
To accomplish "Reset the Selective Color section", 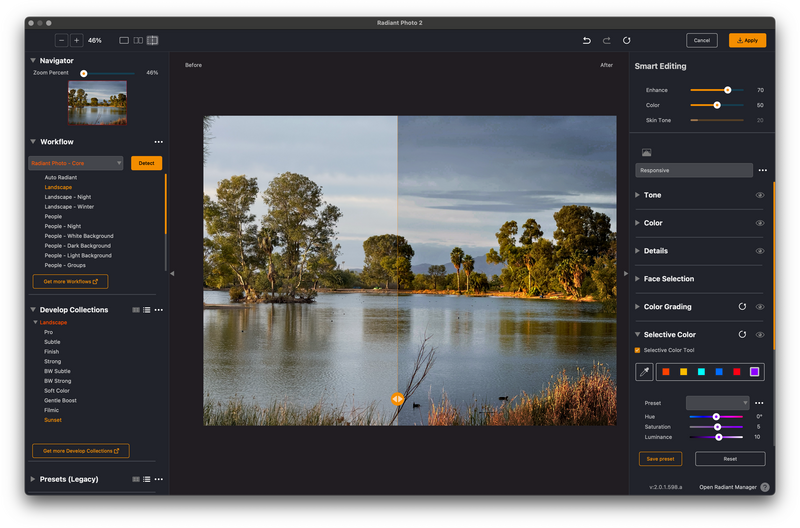I will 742,335.
